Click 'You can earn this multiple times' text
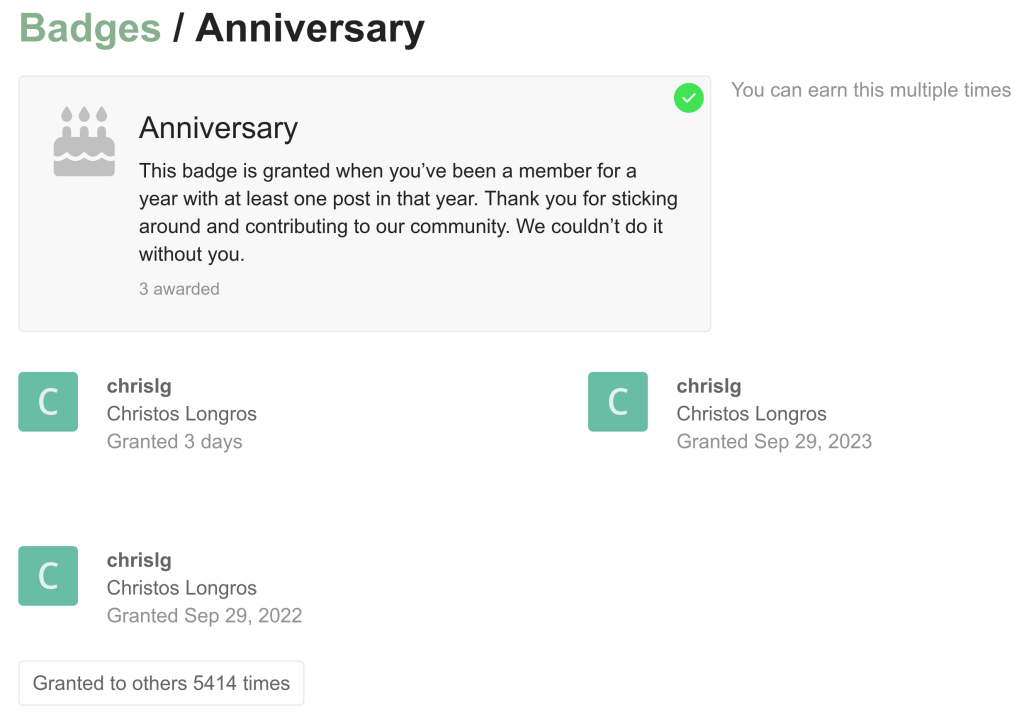1024x714 pixels. pos(871,90)
